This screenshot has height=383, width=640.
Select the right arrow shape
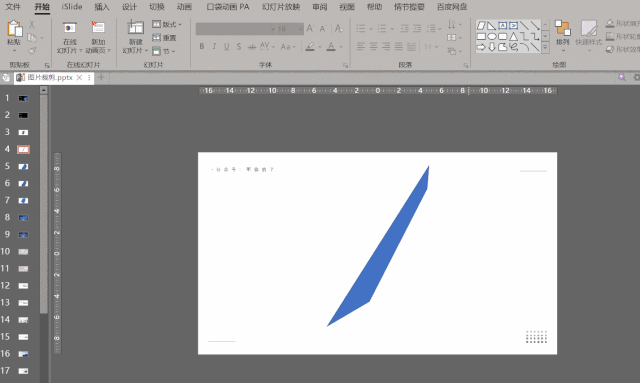[x=481, y=47]
